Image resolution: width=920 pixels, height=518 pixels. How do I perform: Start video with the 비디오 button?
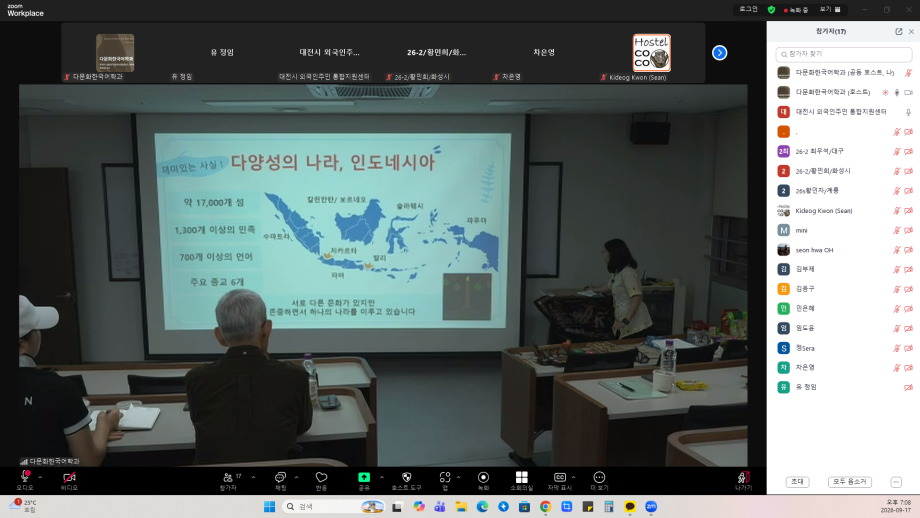(69, 480)
